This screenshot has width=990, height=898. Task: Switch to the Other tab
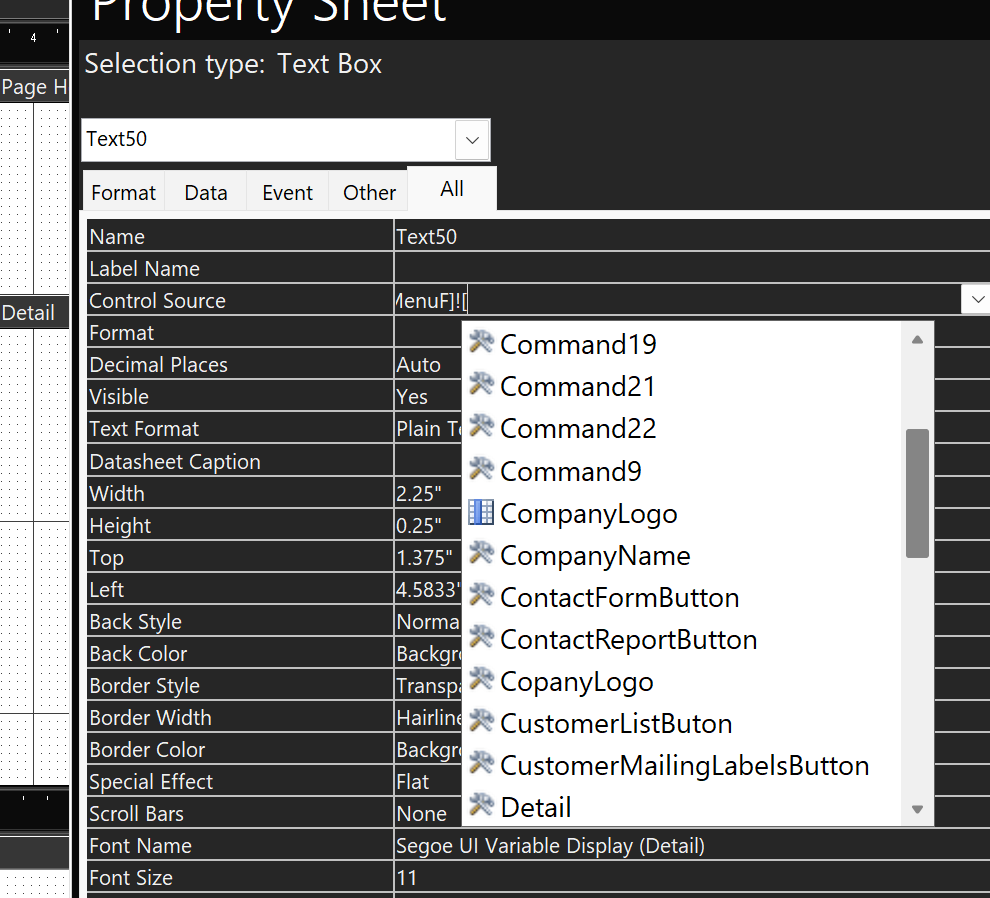point(369,193)
